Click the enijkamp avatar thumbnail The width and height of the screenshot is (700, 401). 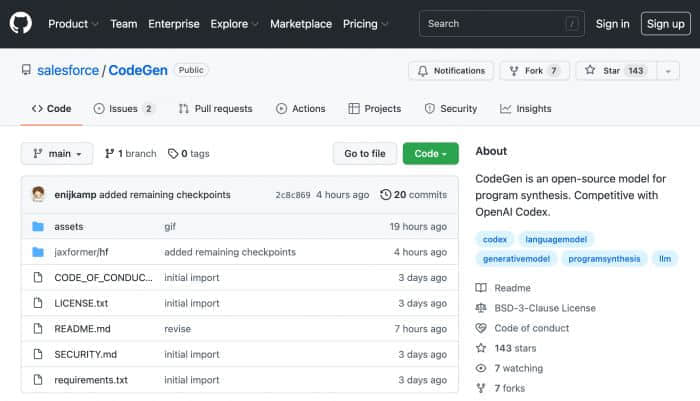click(x=38, y=194)
